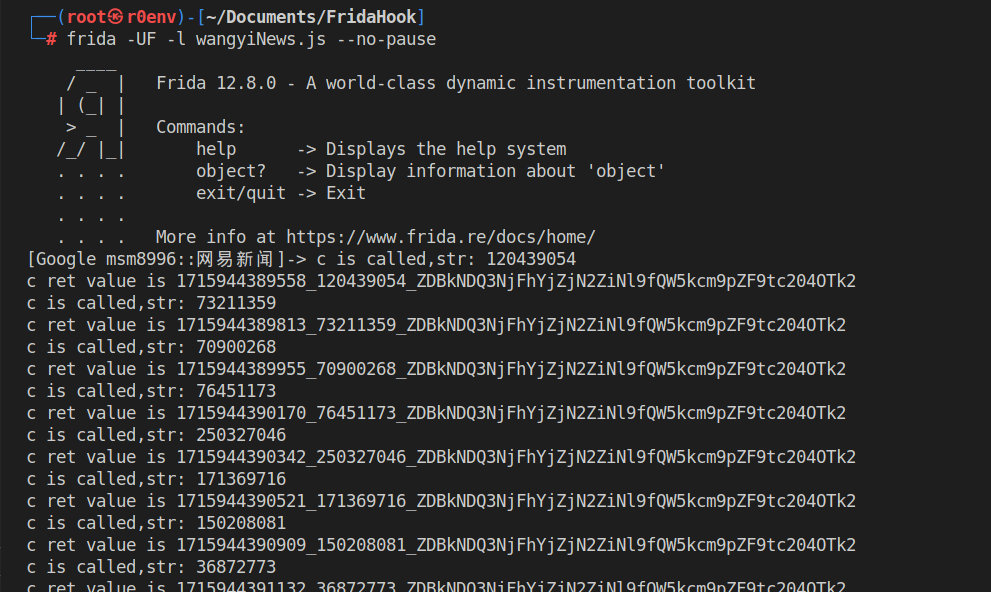The width and height of the screenshot is (991, 592).
Task: Click ret value line containing 1715944389813
Action: (436, 325)
